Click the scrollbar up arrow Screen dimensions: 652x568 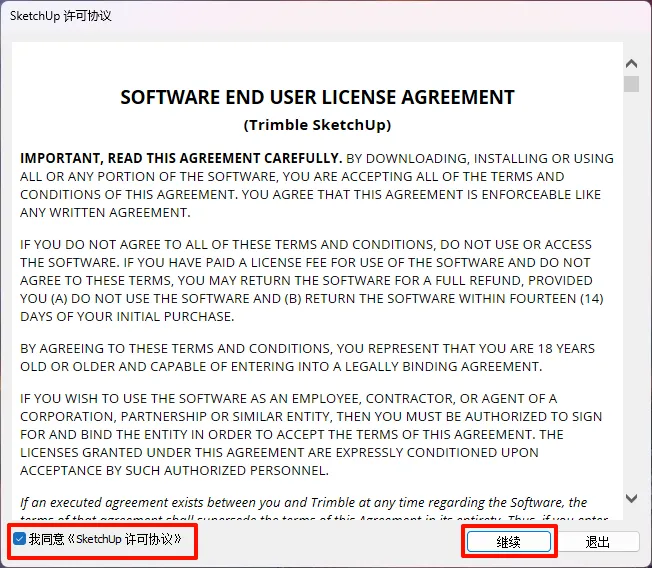631,63
